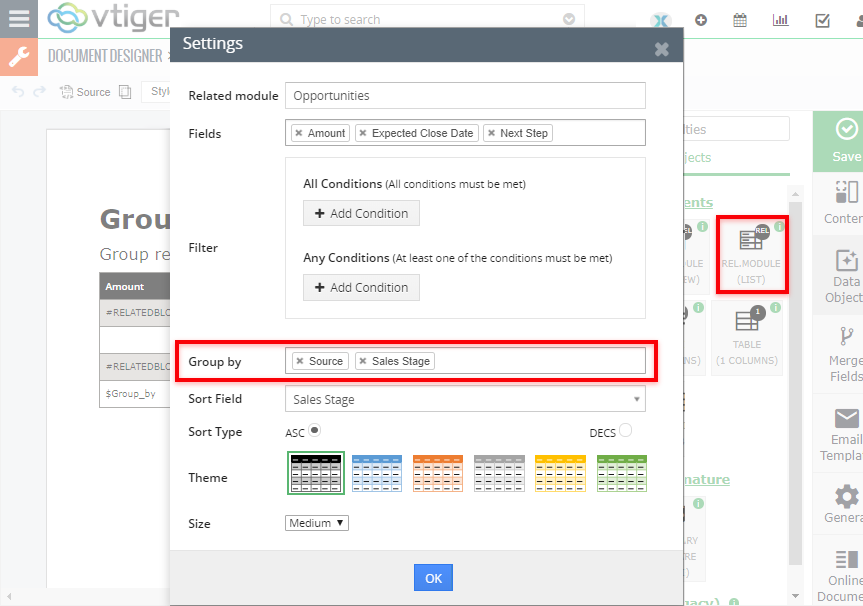Open the calendar icon in the top bar
Viewport: 863px width, 606px height.
point(740,20)
